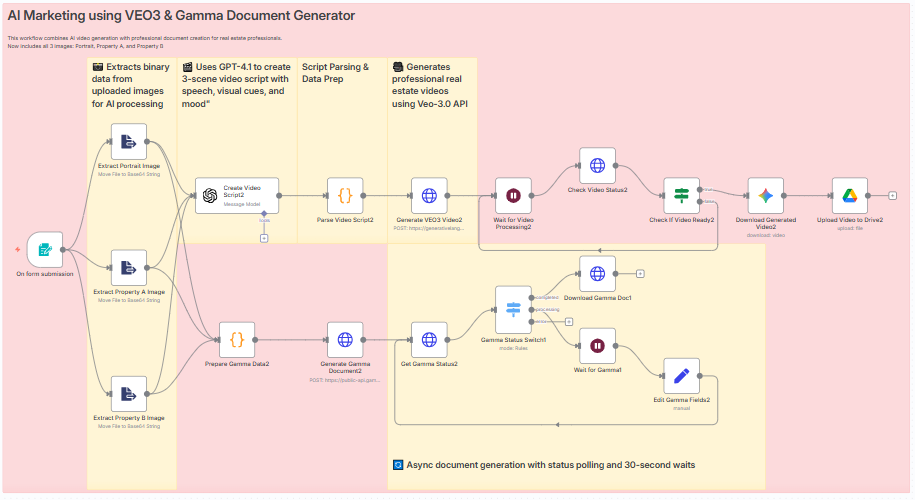915x500 pixels.
Task: Select the Generate VEO3 Video2 HTTP node
Action: click(x=429, y=195)
